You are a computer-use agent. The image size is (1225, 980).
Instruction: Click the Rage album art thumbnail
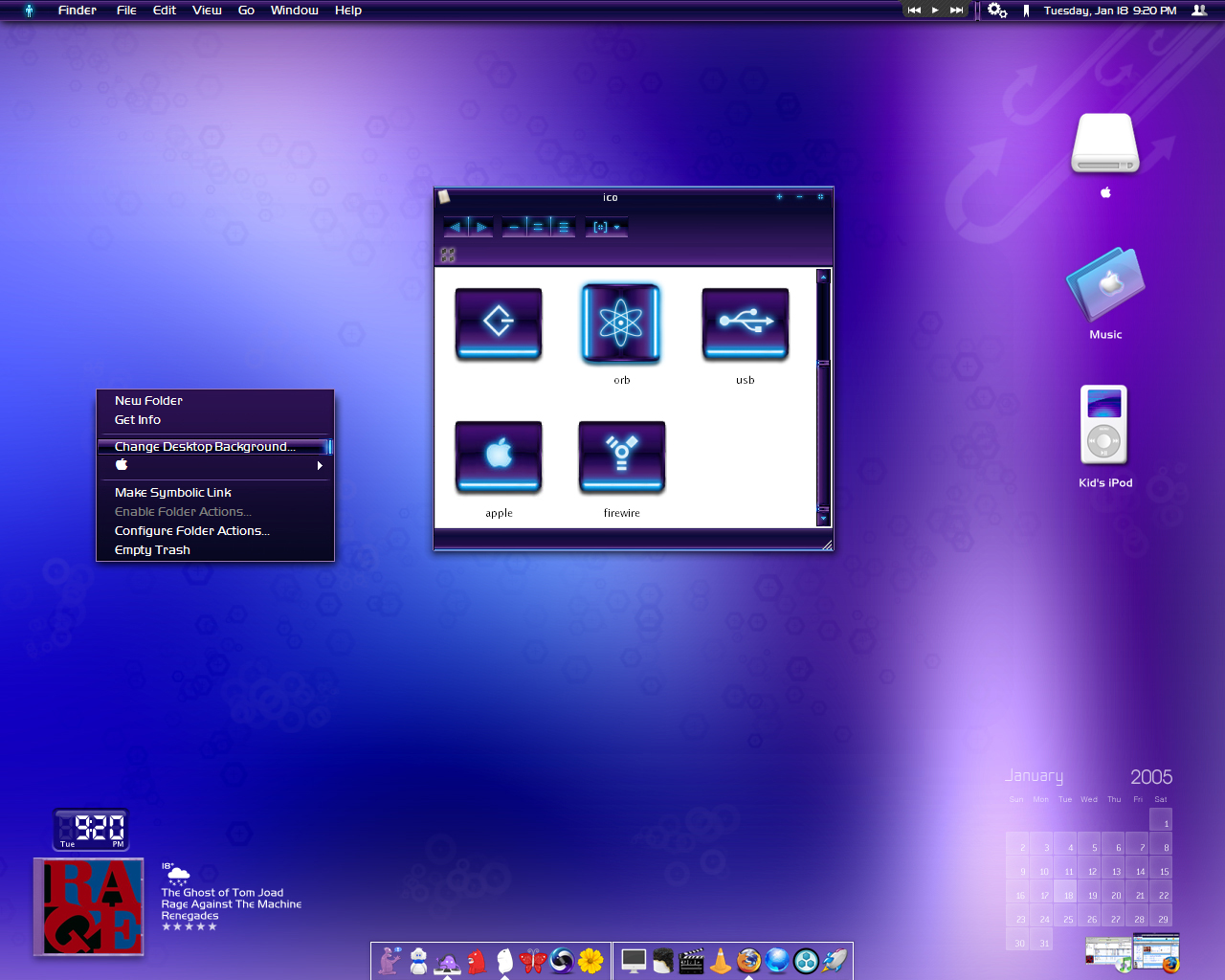click(x=89, y=906)
